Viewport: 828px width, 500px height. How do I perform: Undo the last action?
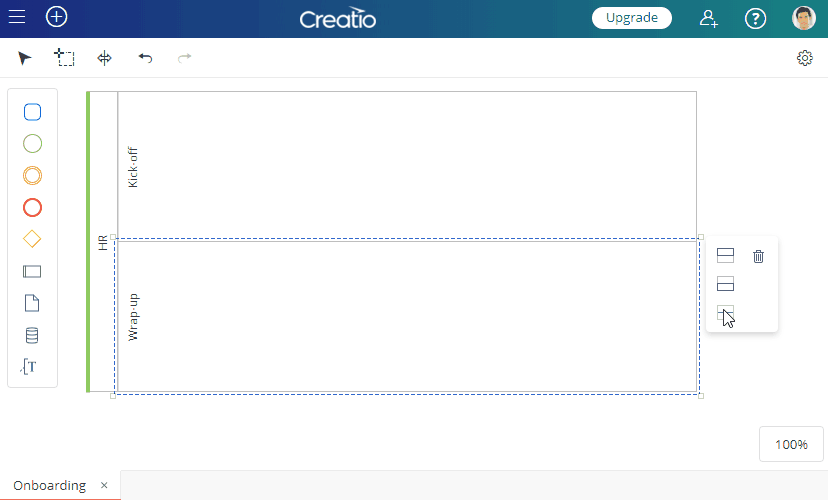145,58
